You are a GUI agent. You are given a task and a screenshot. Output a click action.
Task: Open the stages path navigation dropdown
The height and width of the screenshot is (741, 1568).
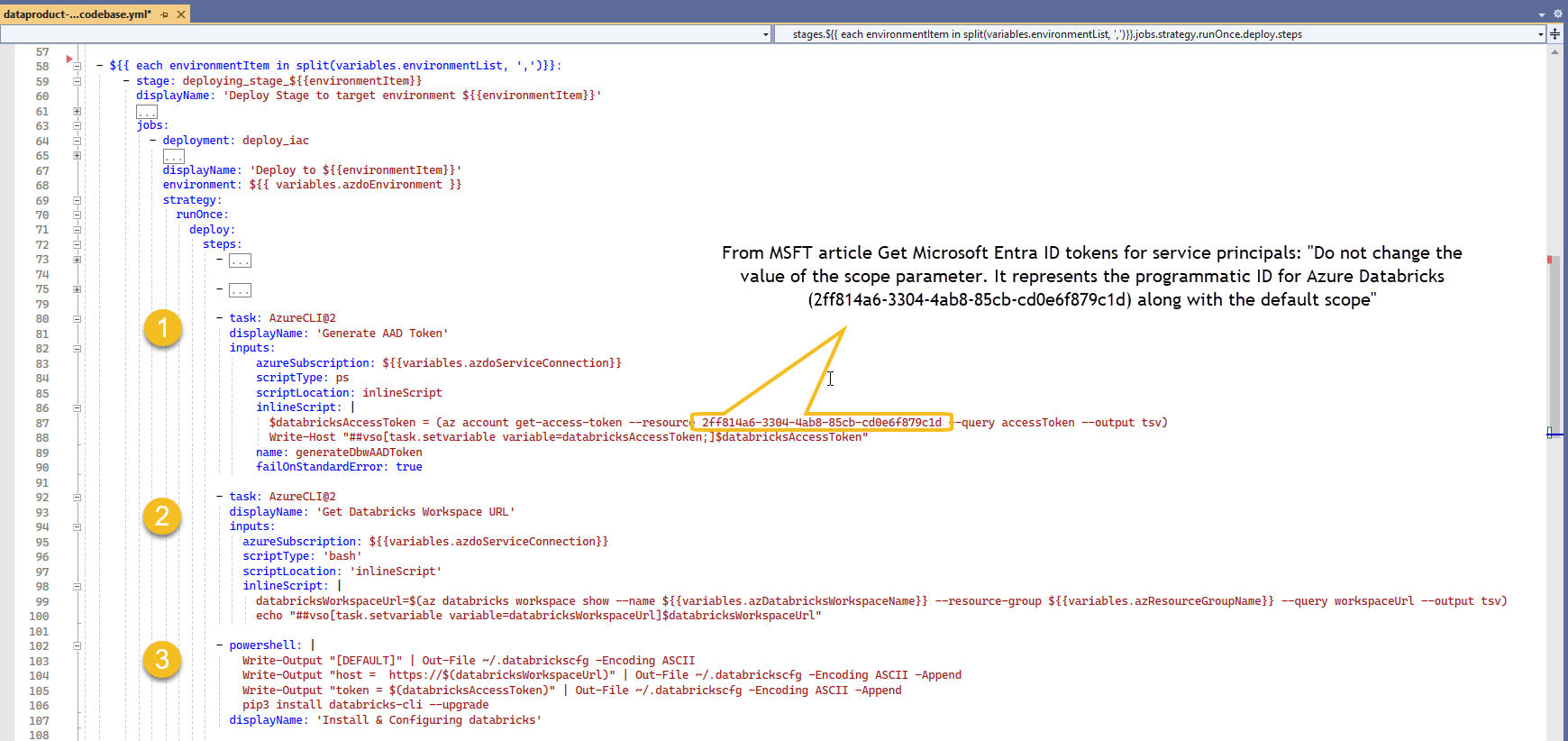tap(1540, 34)
